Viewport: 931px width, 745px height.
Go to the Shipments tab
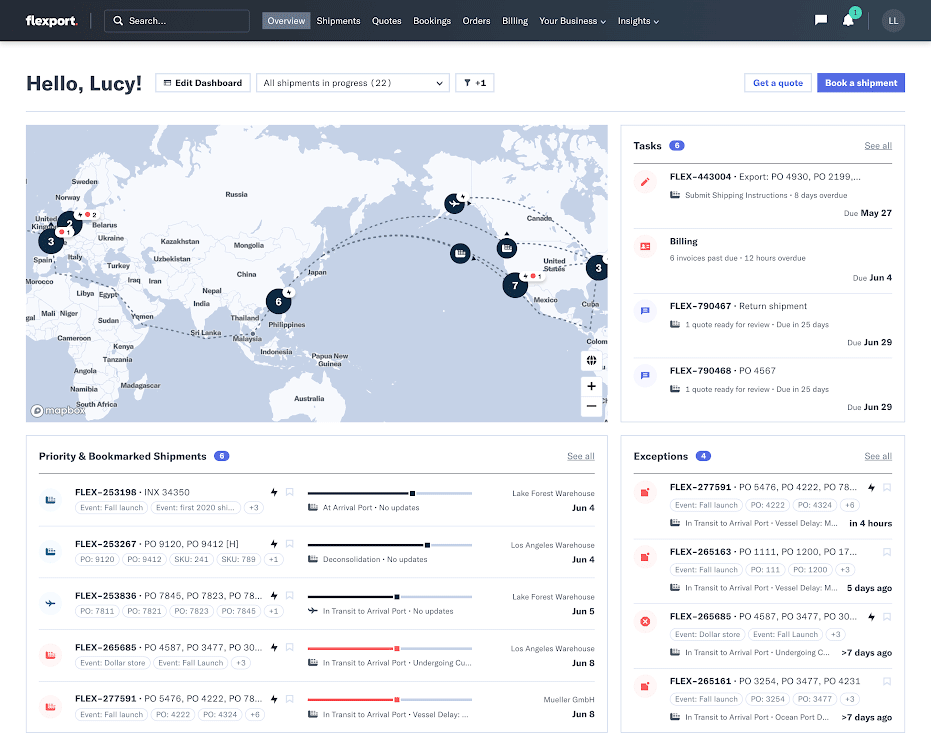[x=338, y=21]
